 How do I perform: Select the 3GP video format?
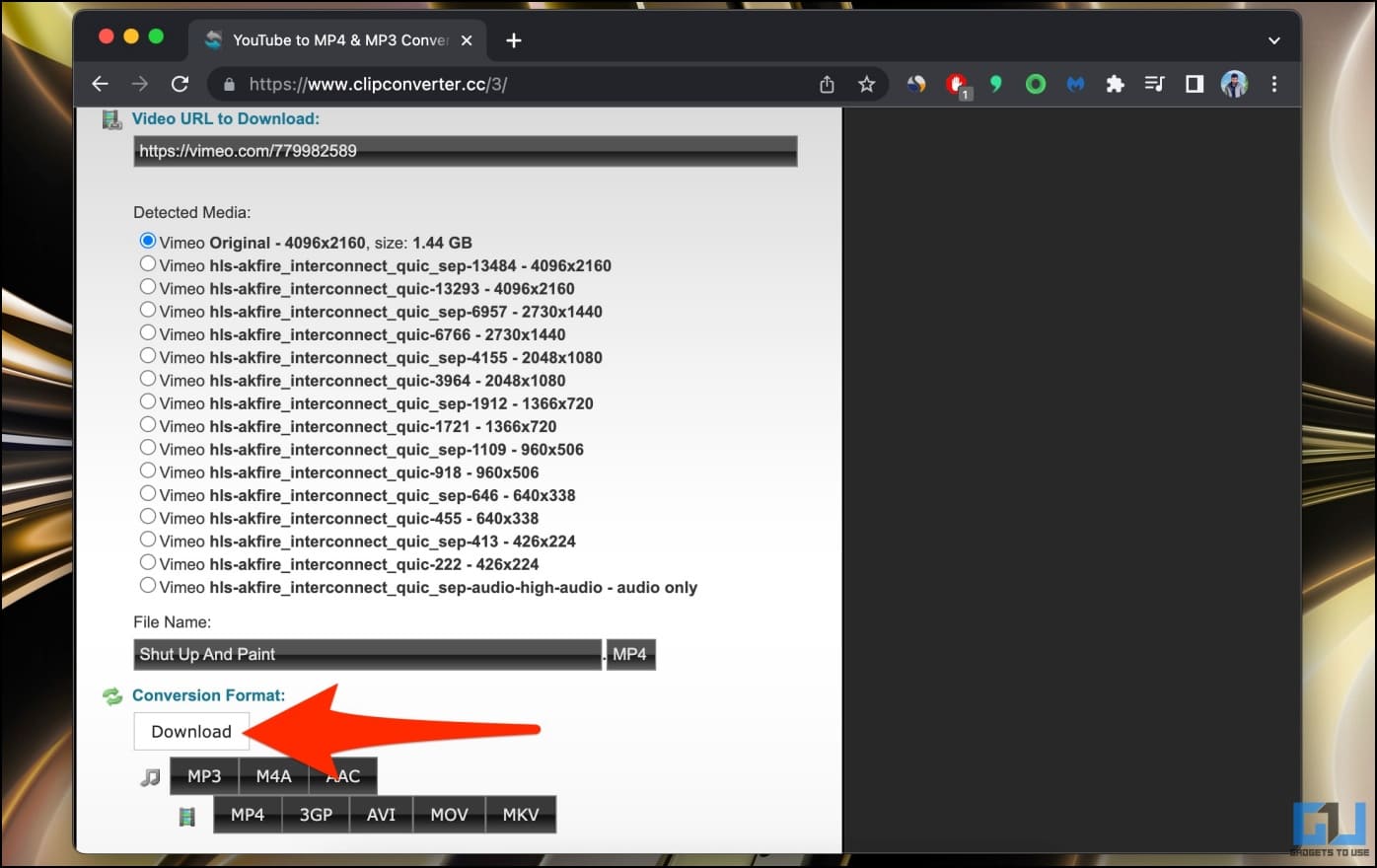(316, 815)
